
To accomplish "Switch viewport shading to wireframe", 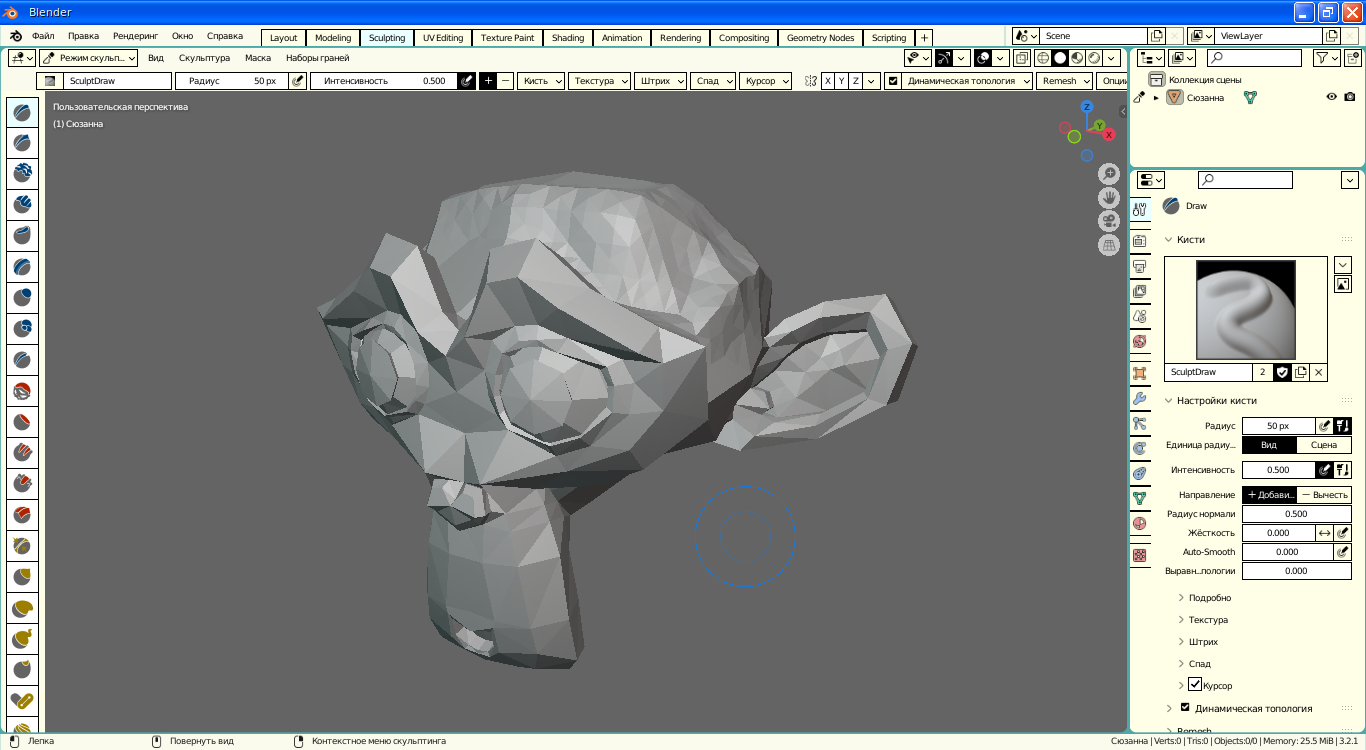I will pyautogui.click(x=1043, y=58).
